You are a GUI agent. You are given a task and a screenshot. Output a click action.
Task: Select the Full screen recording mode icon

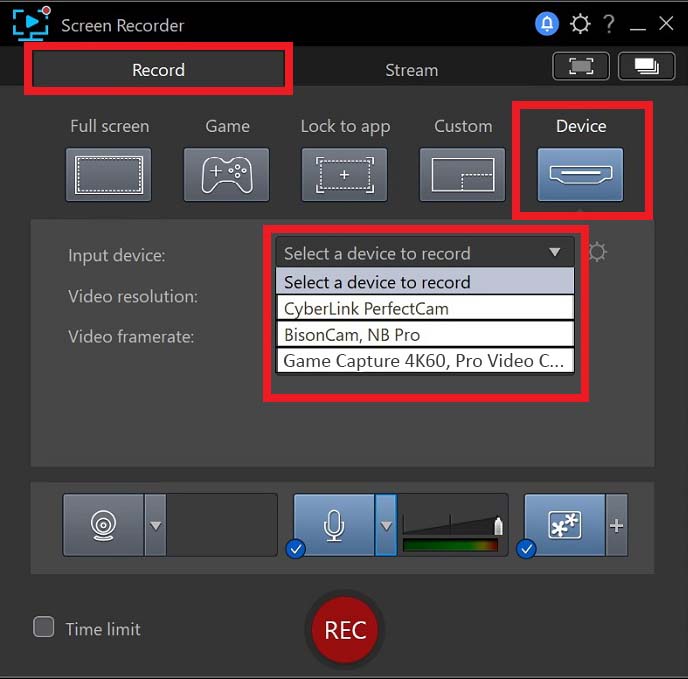108,175
